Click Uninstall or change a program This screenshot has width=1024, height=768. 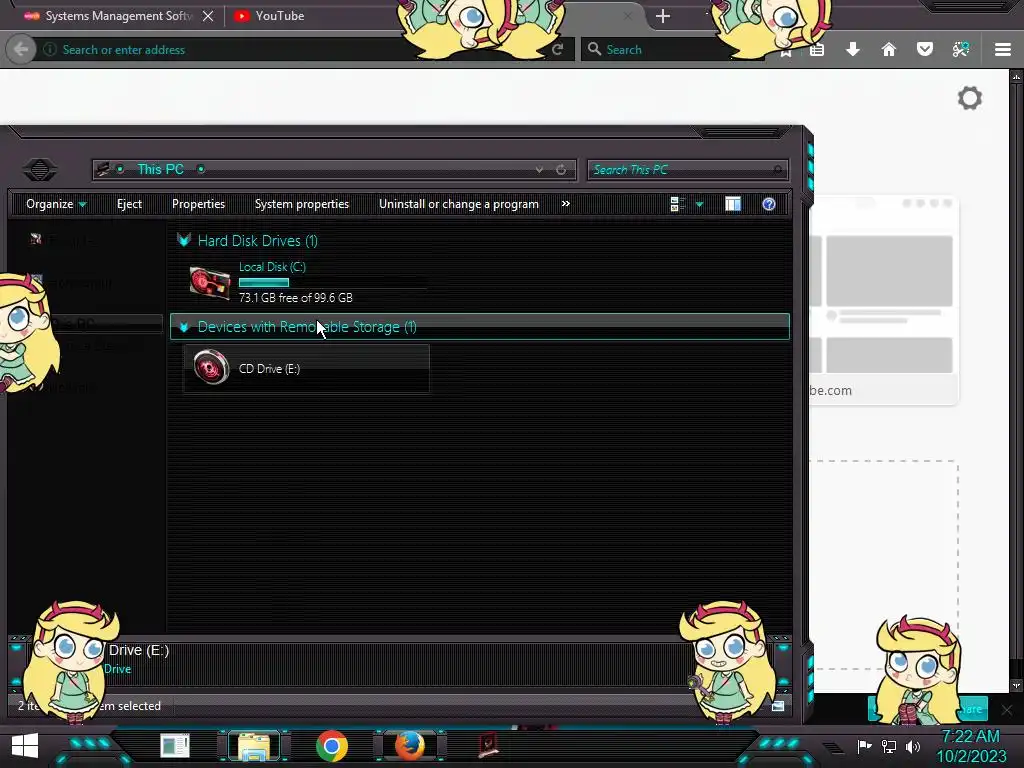pos(459,204)
